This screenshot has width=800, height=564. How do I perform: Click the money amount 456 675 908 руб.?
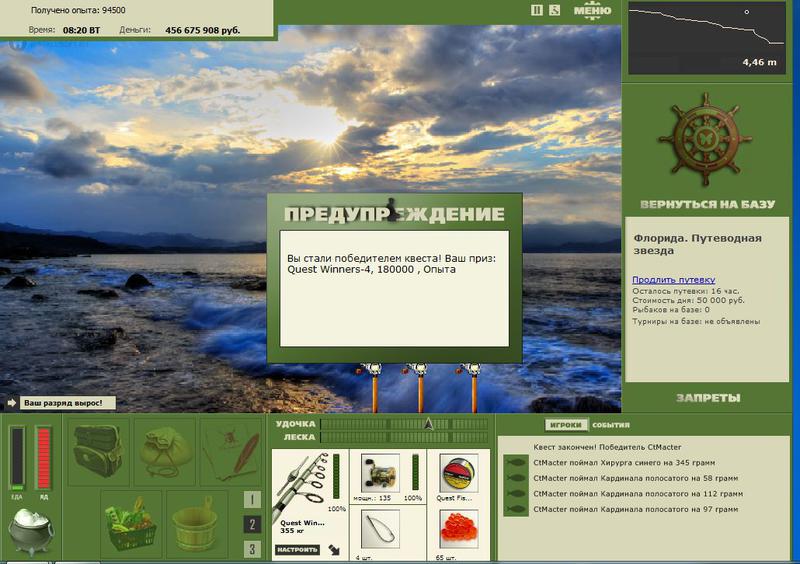(x=203, y=30)
